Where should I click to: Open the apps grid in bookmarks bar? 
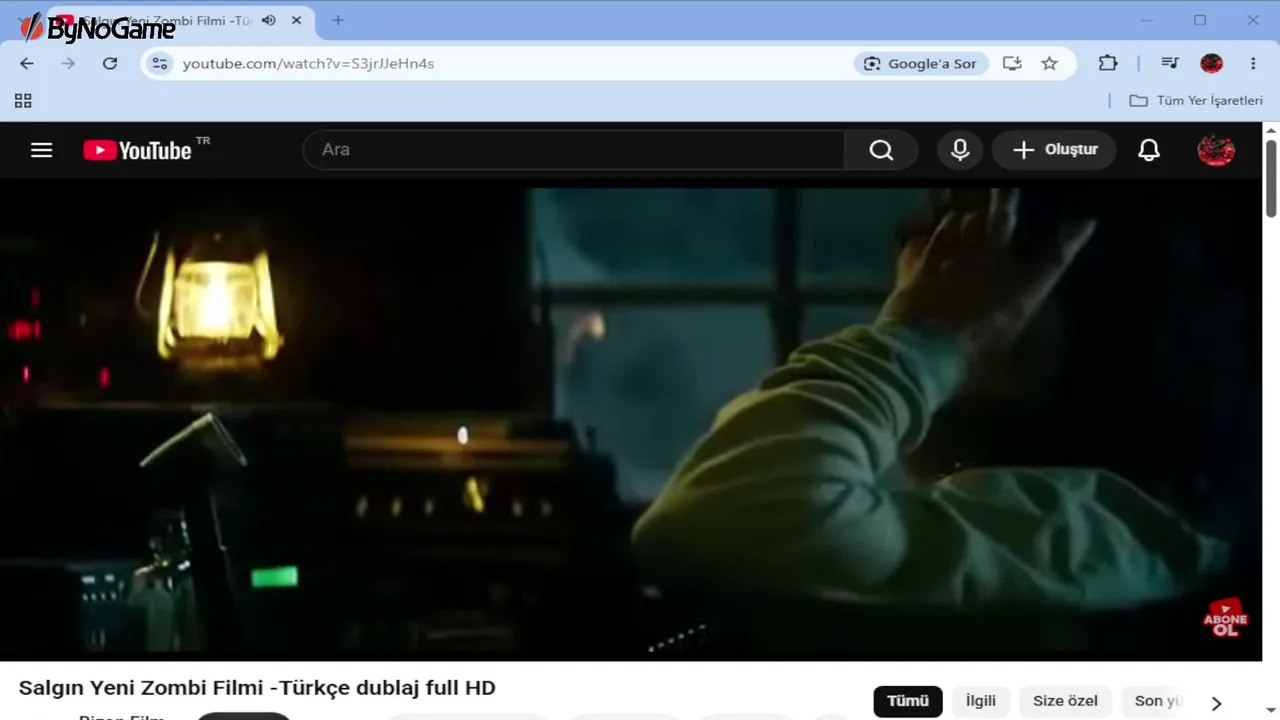tap(23, 100)
